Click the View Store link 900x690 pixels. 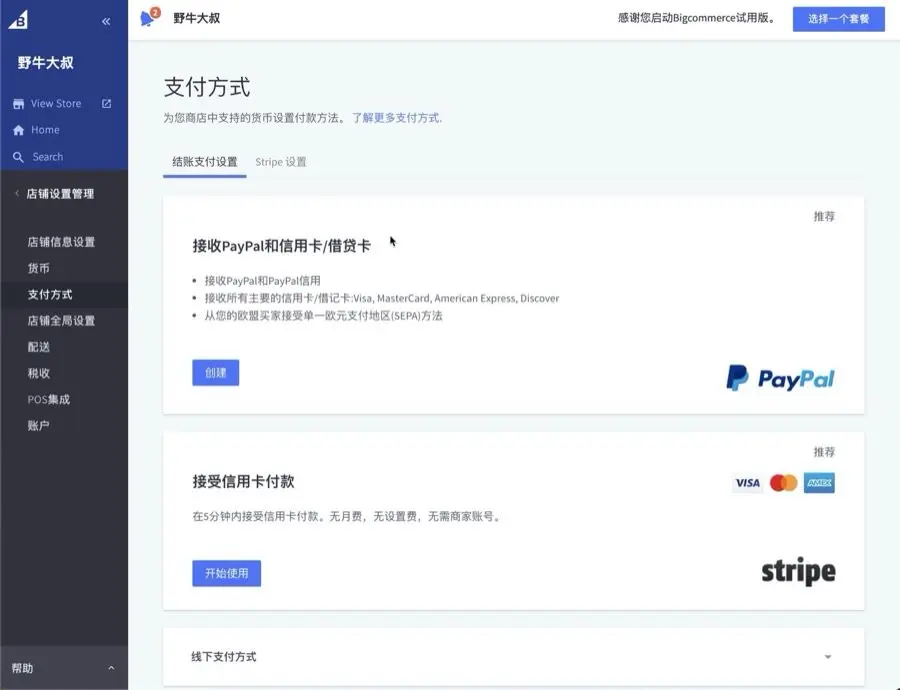[56, 104]
